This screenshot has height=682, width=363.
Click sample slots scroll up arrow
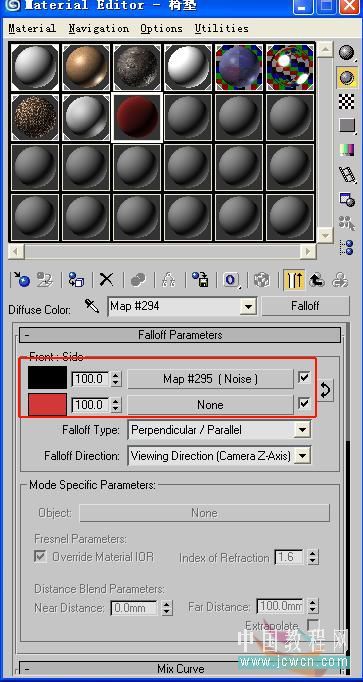(x=324, y=50)
